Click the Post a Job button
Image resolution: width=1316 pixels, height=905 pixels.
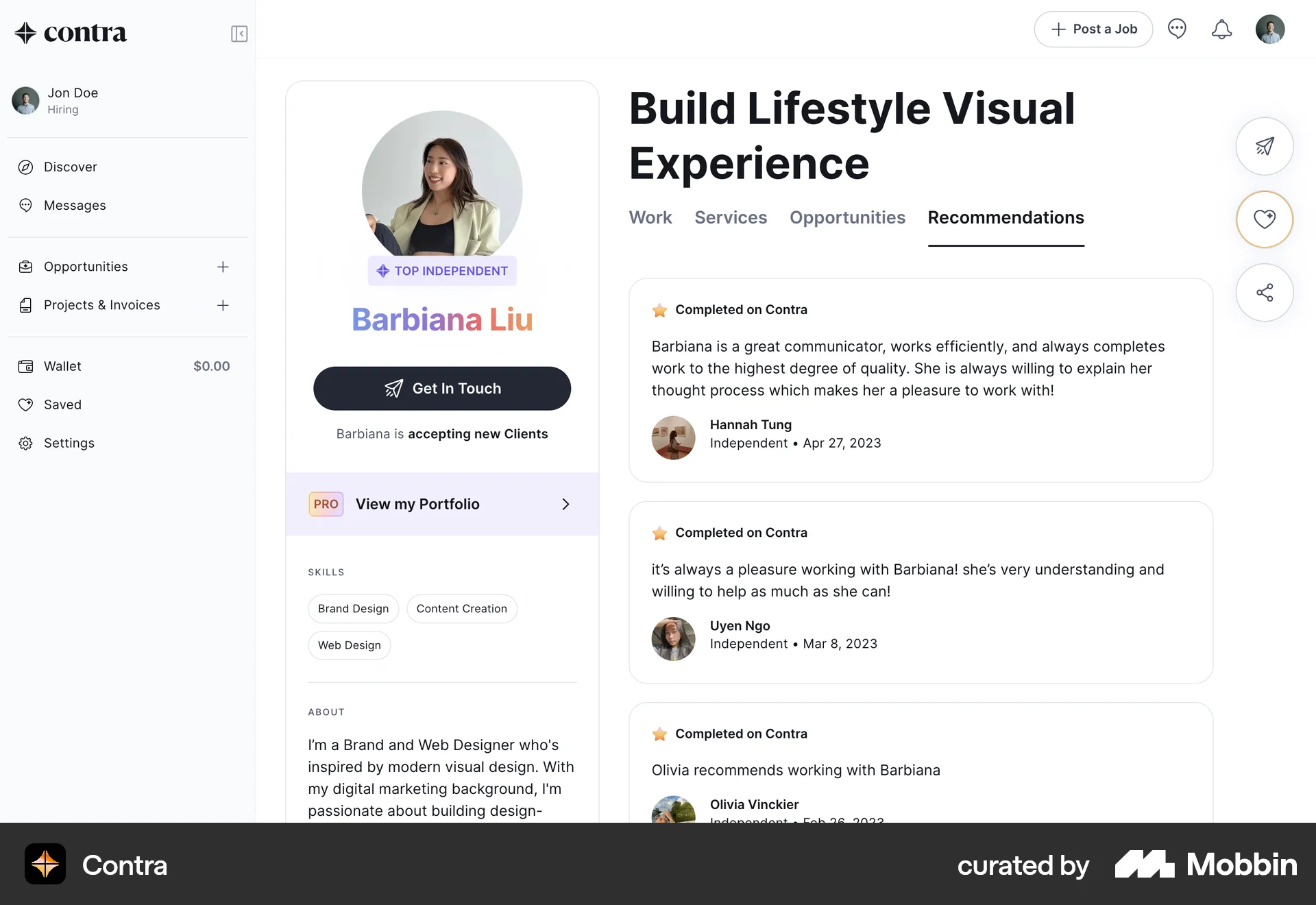pos(1093,29)
